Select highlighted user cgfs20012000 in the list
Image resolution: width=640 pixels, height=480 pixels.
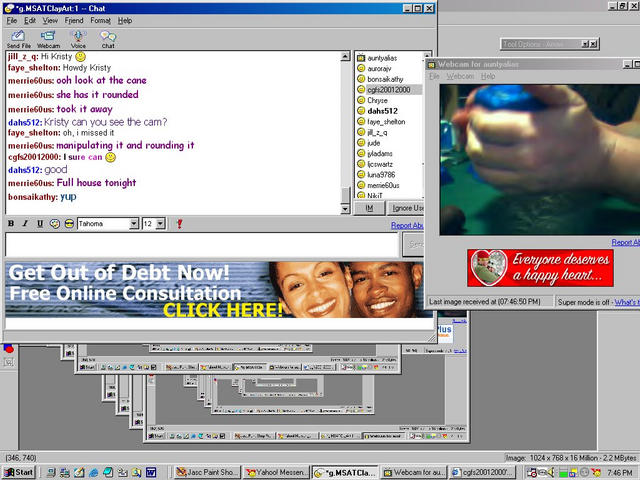click(x=388, y=90)
